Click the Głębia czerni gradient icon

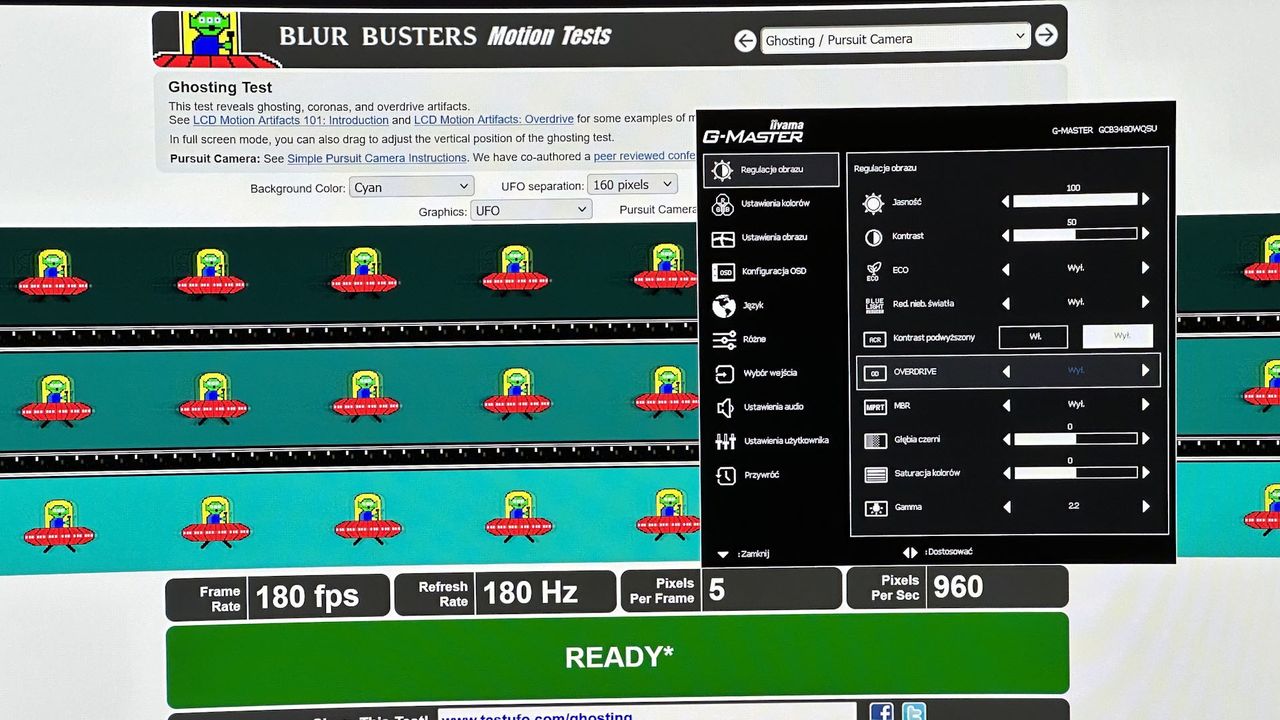point(876,440)
